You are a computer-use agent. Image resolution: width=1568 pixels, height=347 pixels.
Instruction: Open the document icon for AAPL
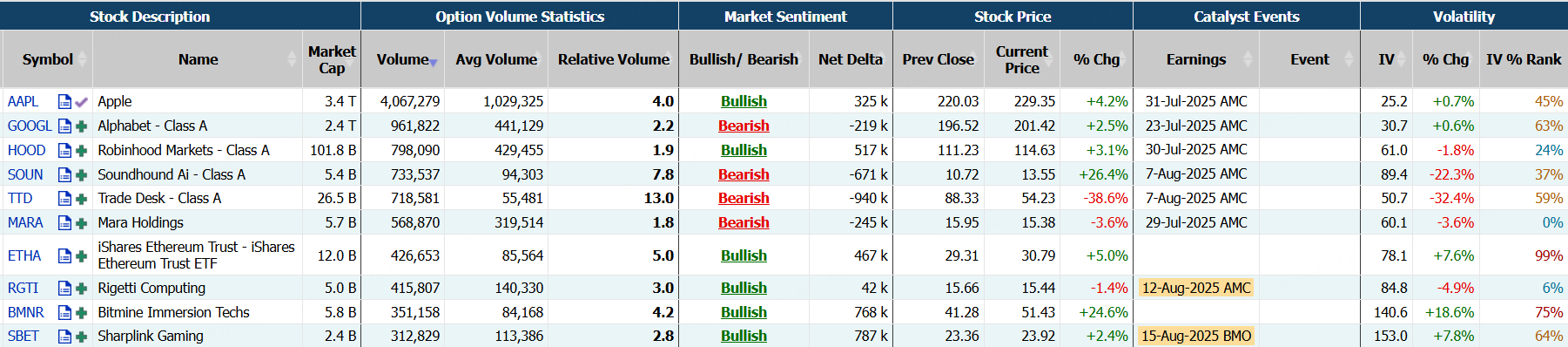click(64, 102)
